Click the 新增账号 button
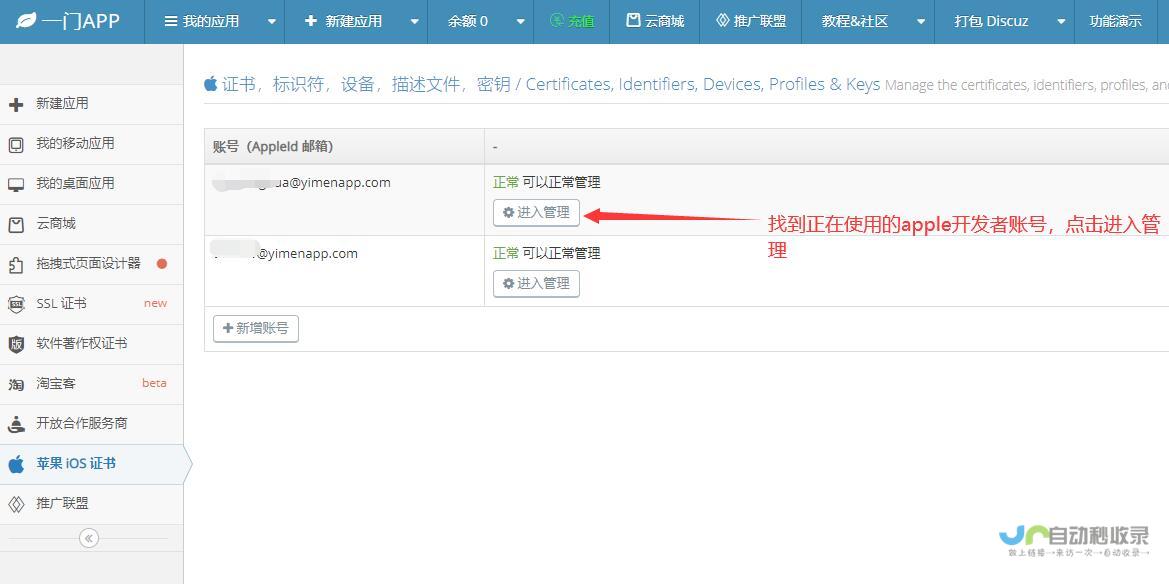This screenshot has width=1169, height=584. coord(256,328)
